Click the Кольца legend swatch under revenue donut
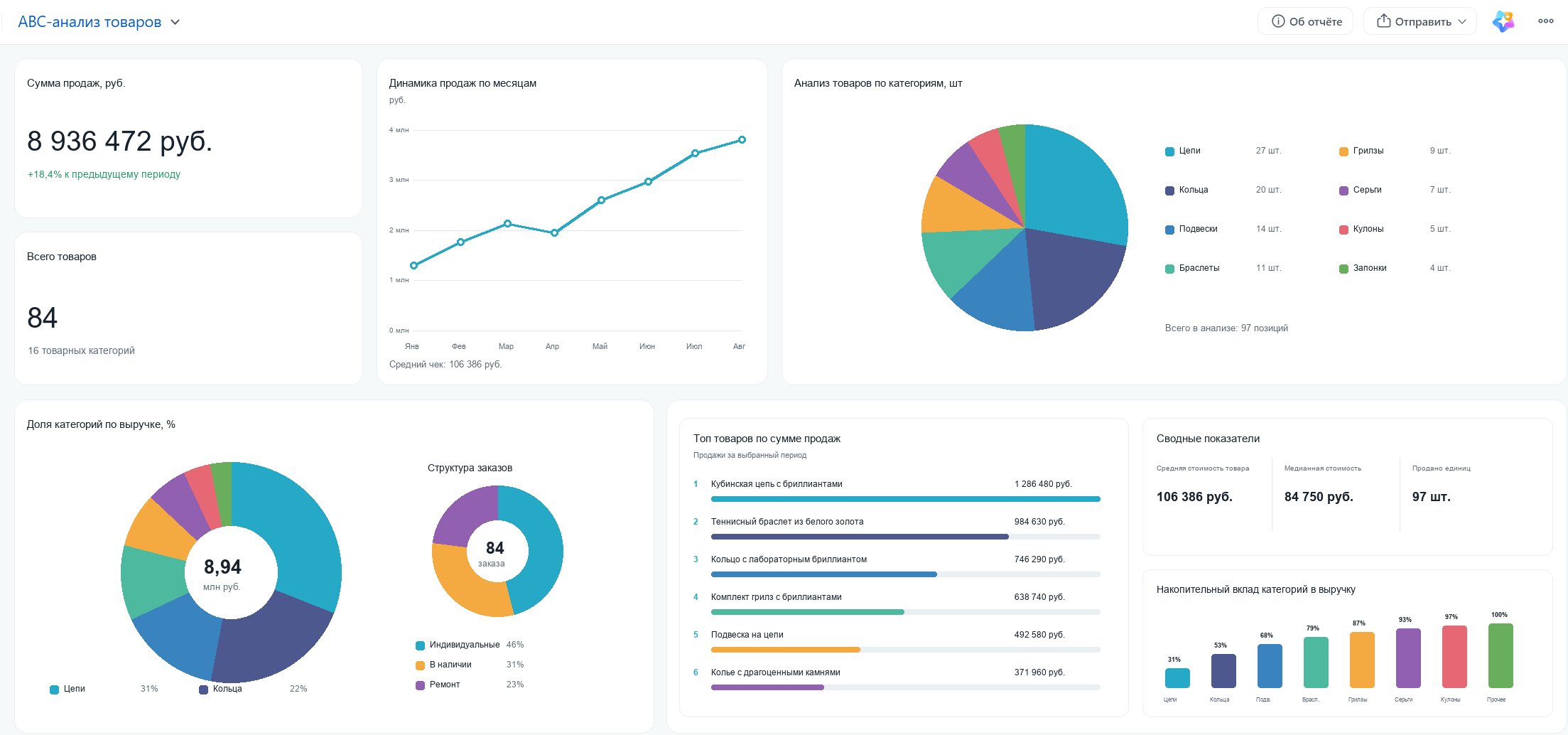The image size is (1568, 735). tap(203, 690)
